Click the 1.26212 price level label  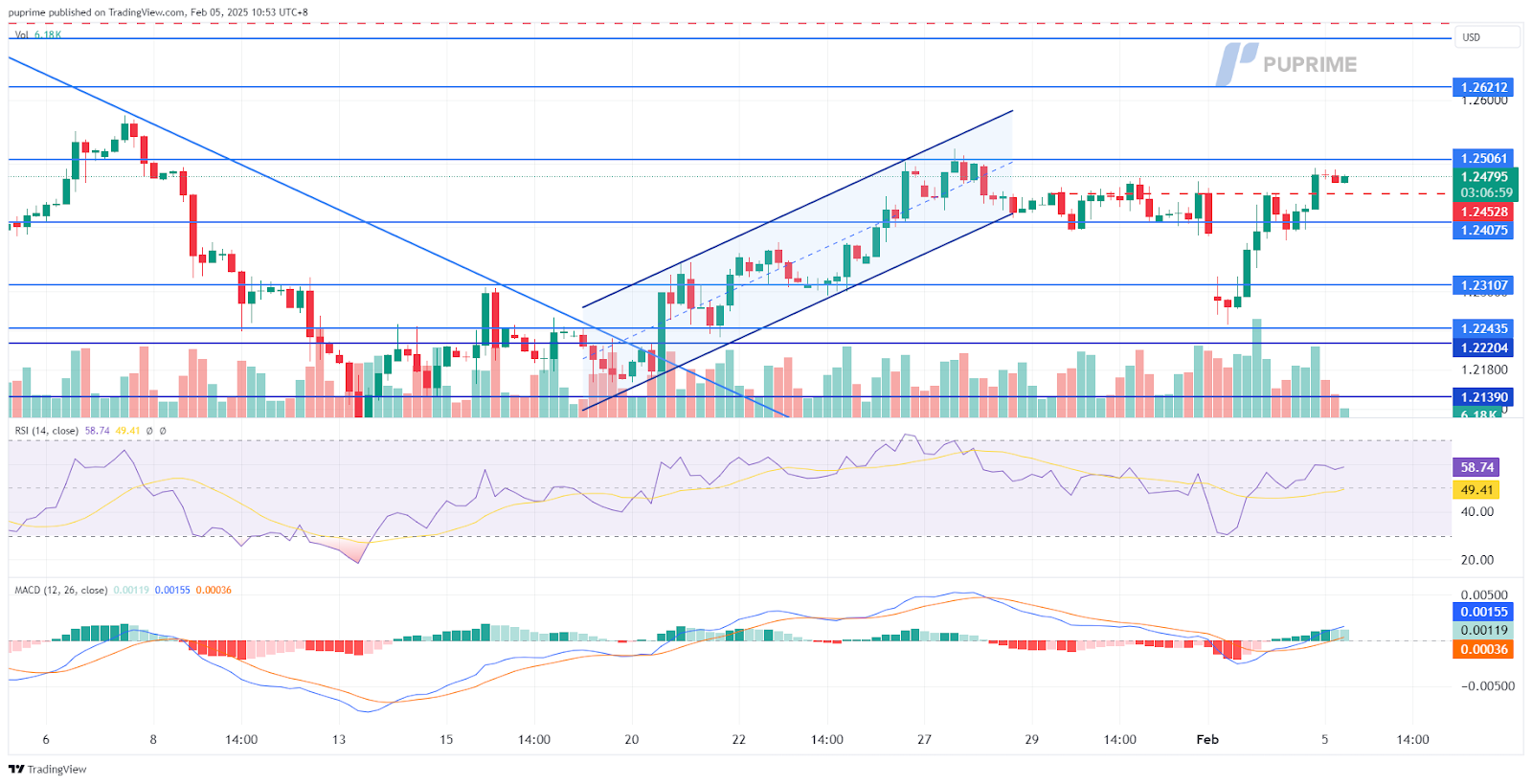pos(1483,87)
